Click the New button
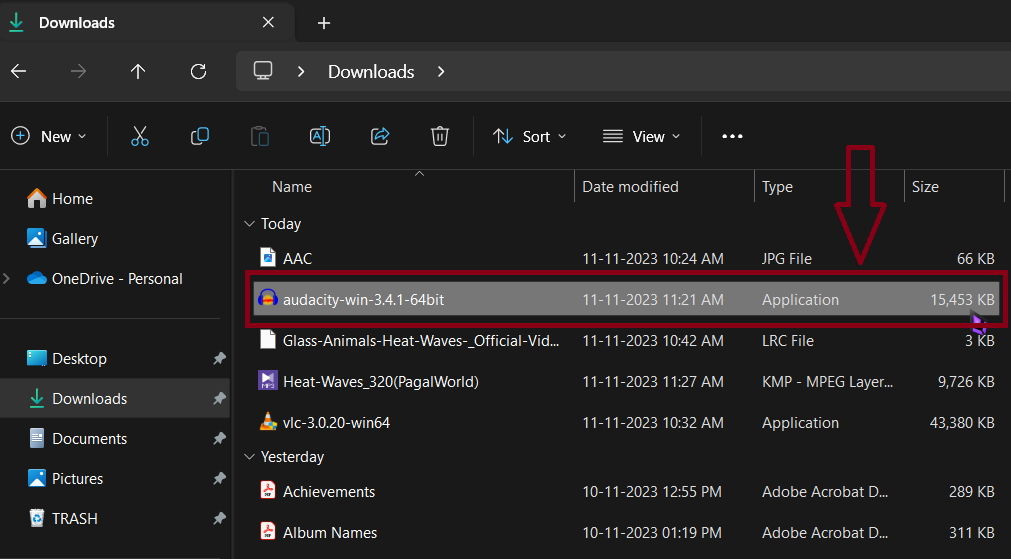Viewport: 1011px width, 559px height. point(49,136)
